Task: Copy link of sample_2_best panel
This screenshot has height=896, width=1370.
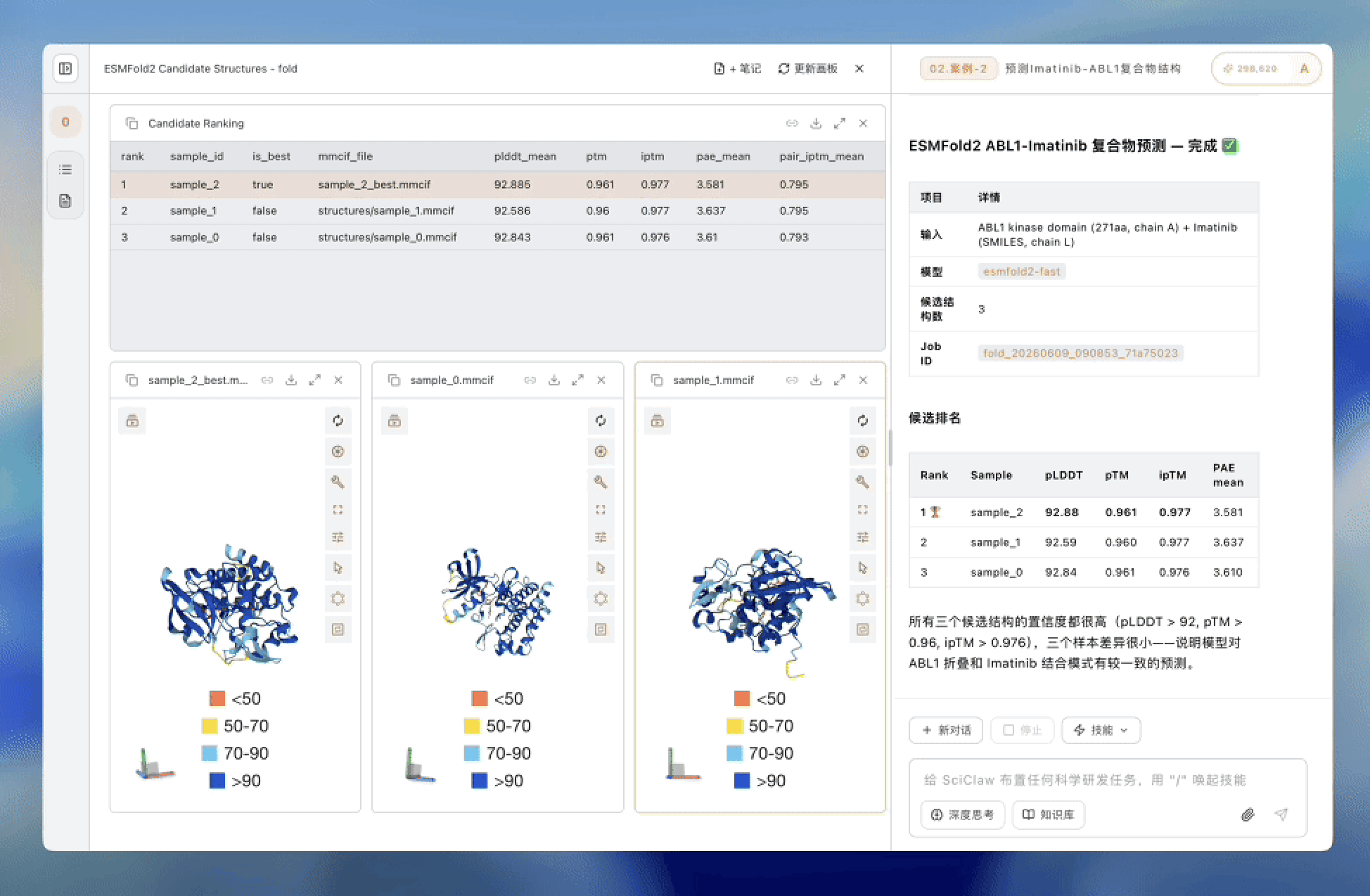Action: (267, 380)
